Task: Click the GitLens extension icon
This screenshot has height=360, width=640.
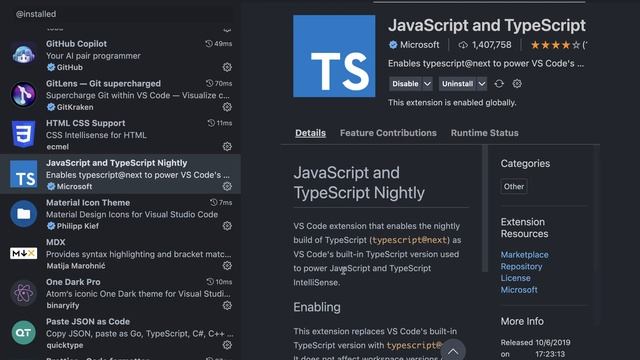Action: 24,94
